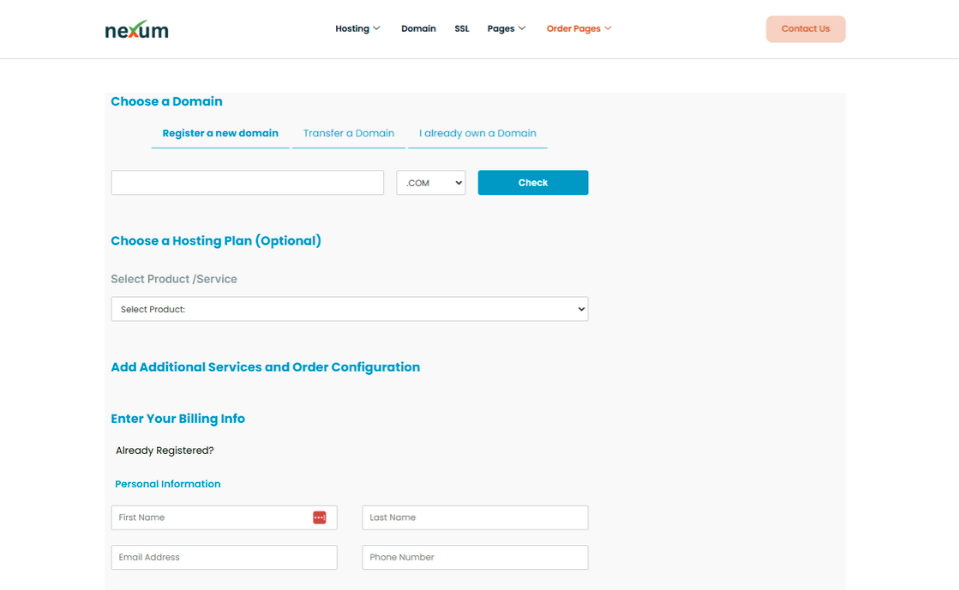959x590 pixels.
Task: Switch to Transfer a Domain tab
Action: (x=349, y=133)
